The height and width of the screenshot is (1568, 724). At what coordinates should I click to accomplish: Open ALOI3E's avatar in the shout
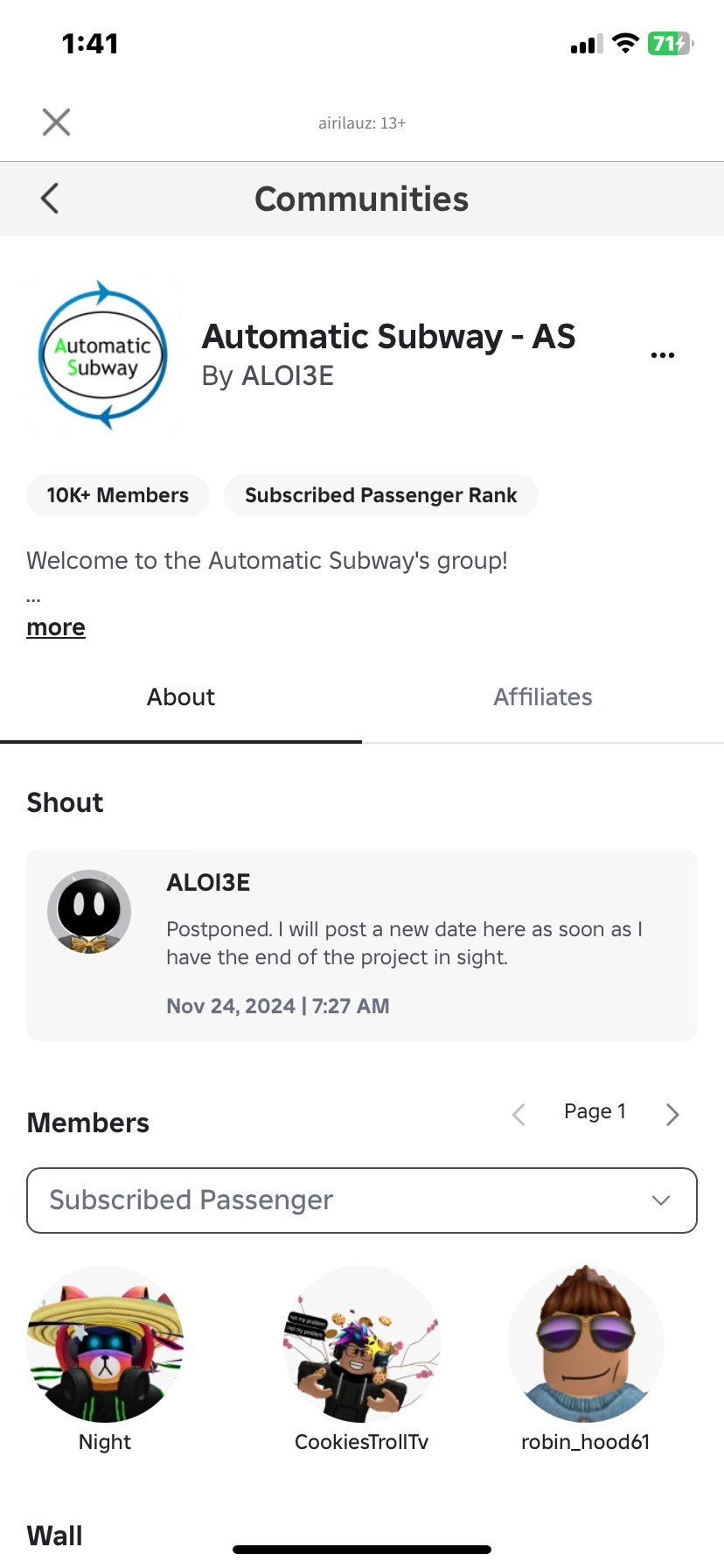click(x=89, y=911)
